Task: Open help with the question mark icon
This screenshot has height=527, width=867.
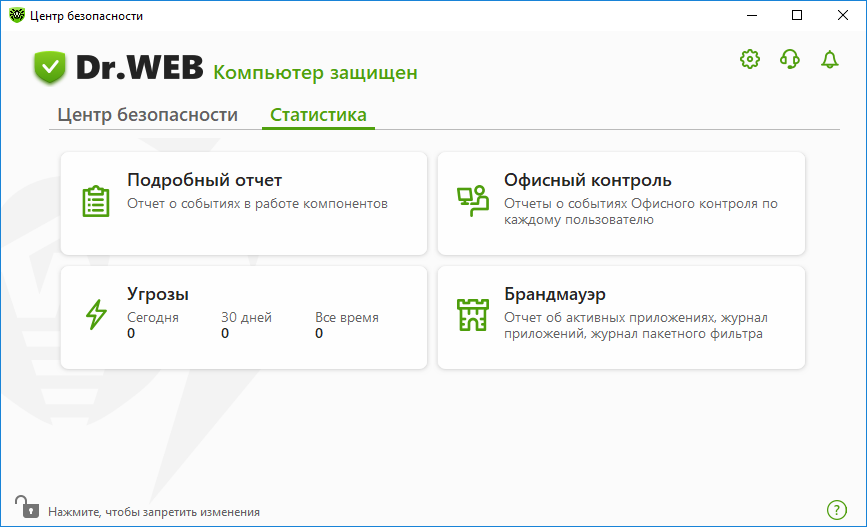Action: [837, 510]
